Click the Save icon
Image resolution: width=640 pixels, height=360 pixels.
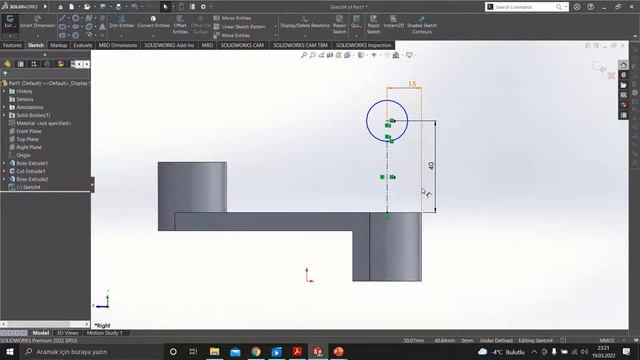[102, 7]
